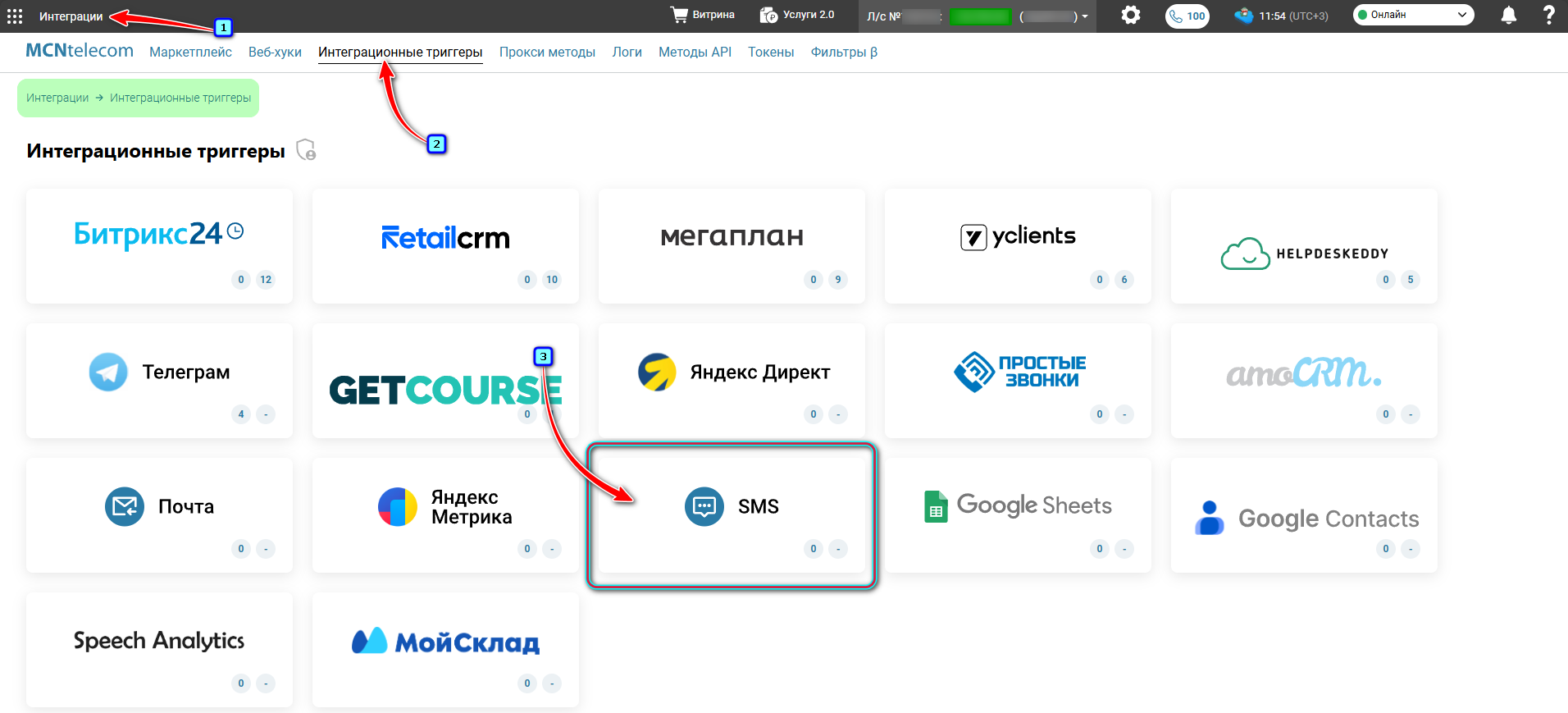Screen dimensions: 1568x713
Task: Open the Яндекс Метрика card
Action: [x=445, y=515]
